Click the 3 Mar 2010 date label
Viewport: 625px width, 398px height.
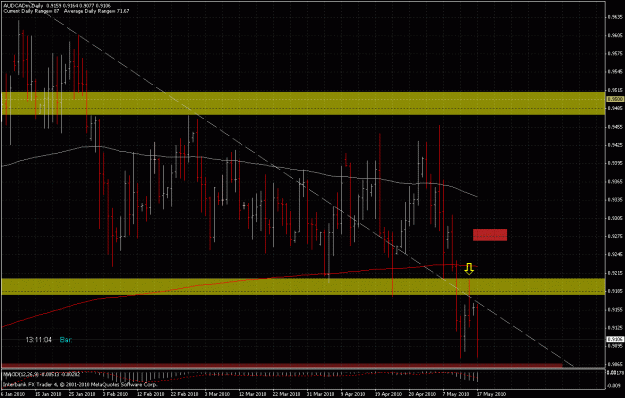coord(218,394)
